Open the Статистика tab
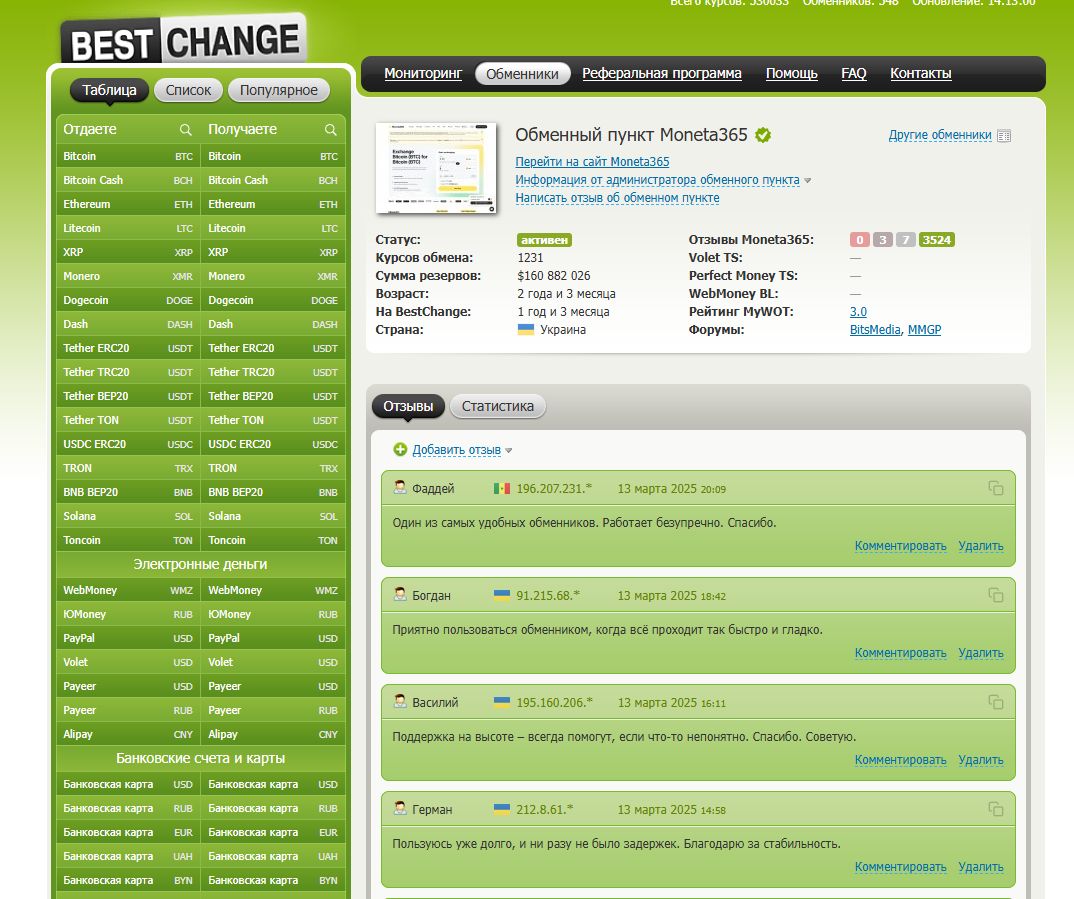 (x=497, y=406)
